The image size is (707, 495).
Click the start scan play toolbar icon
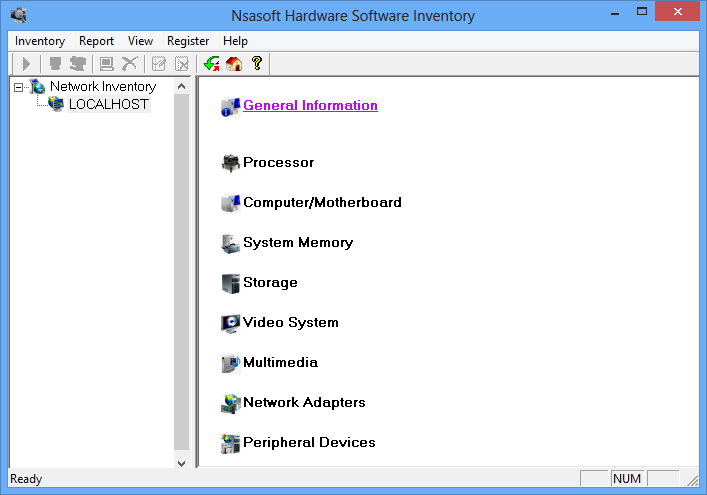pyautogui.click(x=26, y=64)
